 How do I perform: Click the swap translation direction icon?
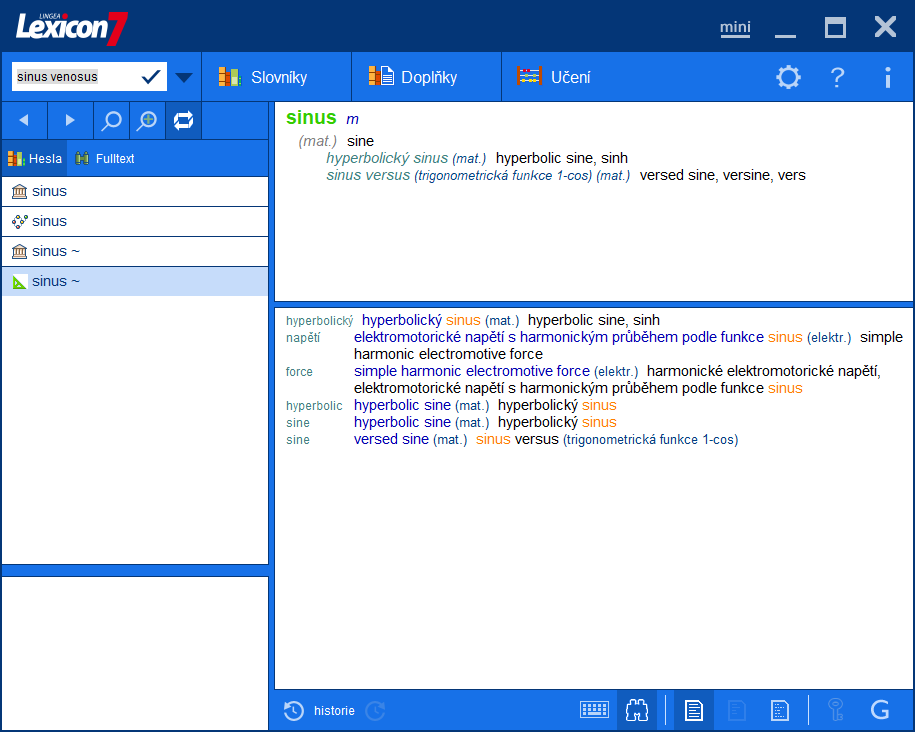[x=183, y=120]
